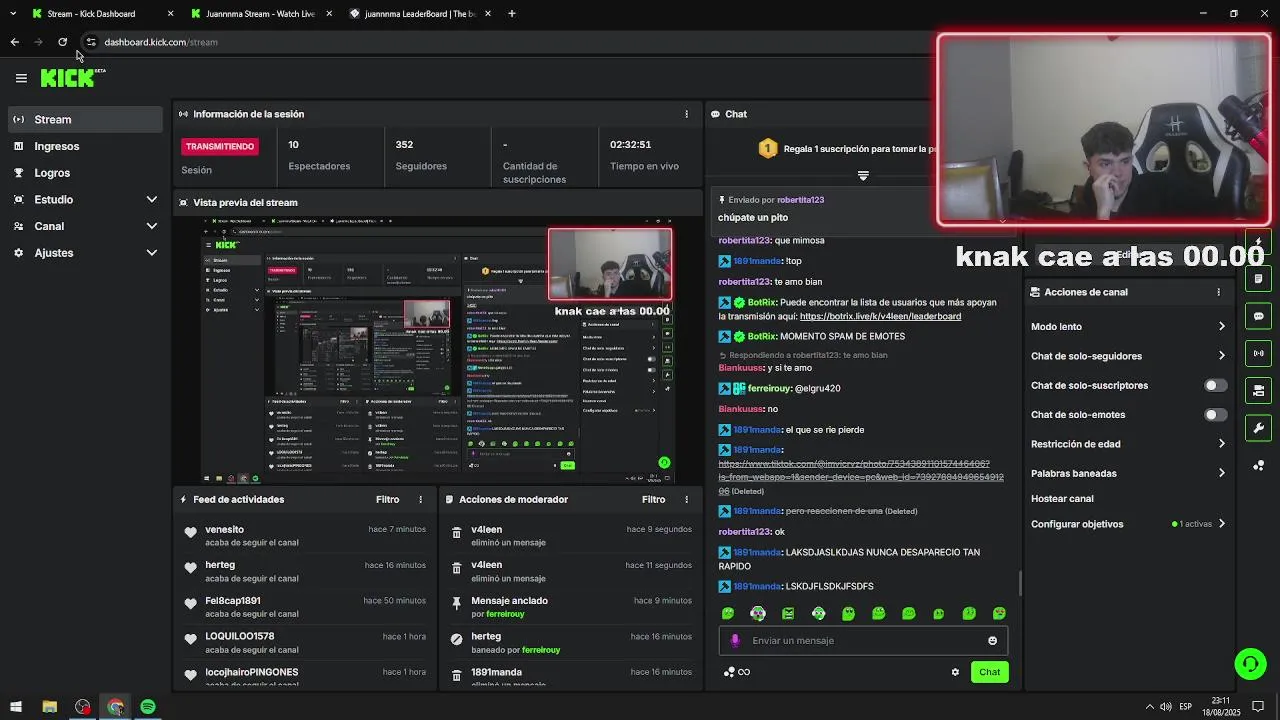Open Palabras baneadas options
The image size is (1280, 720).
pos(1128,473)
